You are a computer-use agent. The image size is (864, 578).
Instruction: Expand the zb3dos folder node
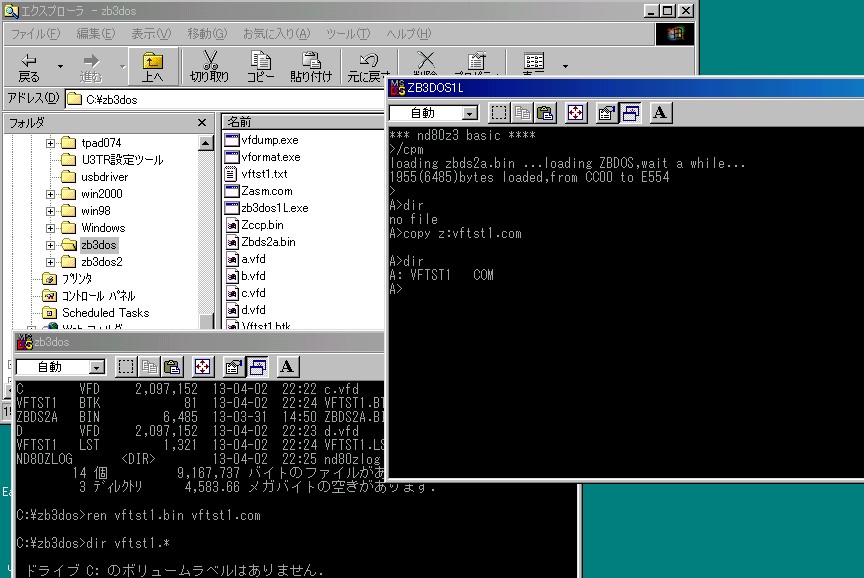pyautogui.click(x=50, y=245)
